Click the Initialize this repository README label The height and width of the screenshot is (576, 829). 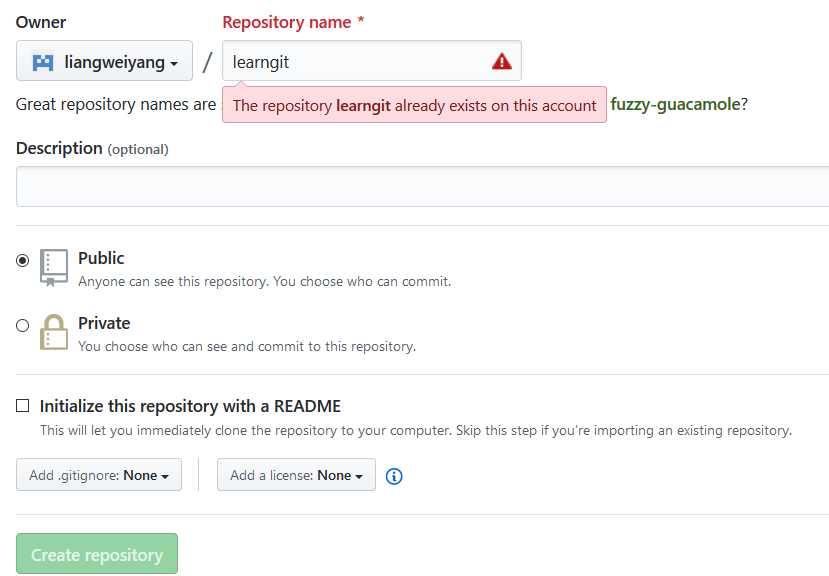[190, 406]
